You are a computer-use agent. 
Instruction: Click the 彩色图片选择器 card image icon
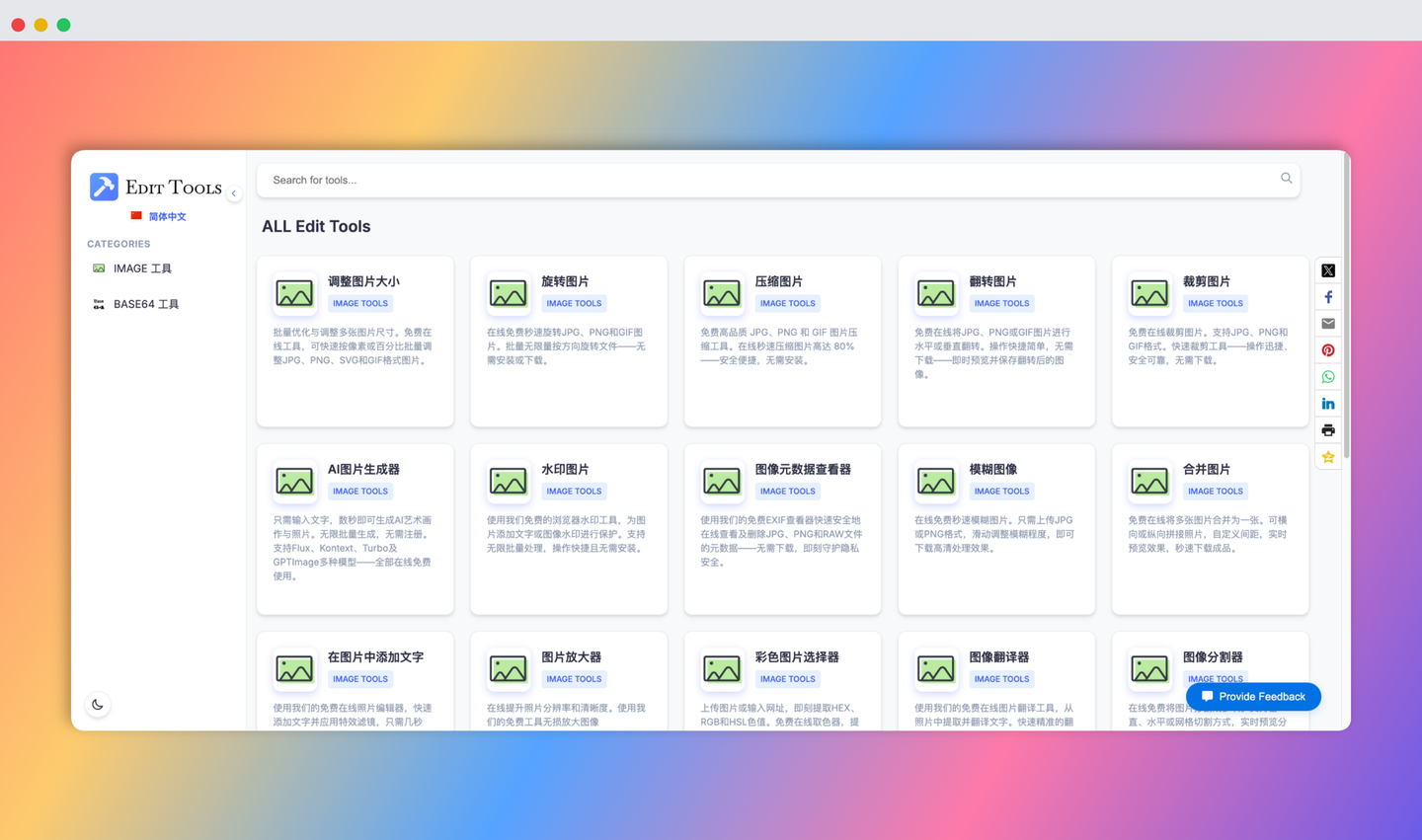coord(722,669)
